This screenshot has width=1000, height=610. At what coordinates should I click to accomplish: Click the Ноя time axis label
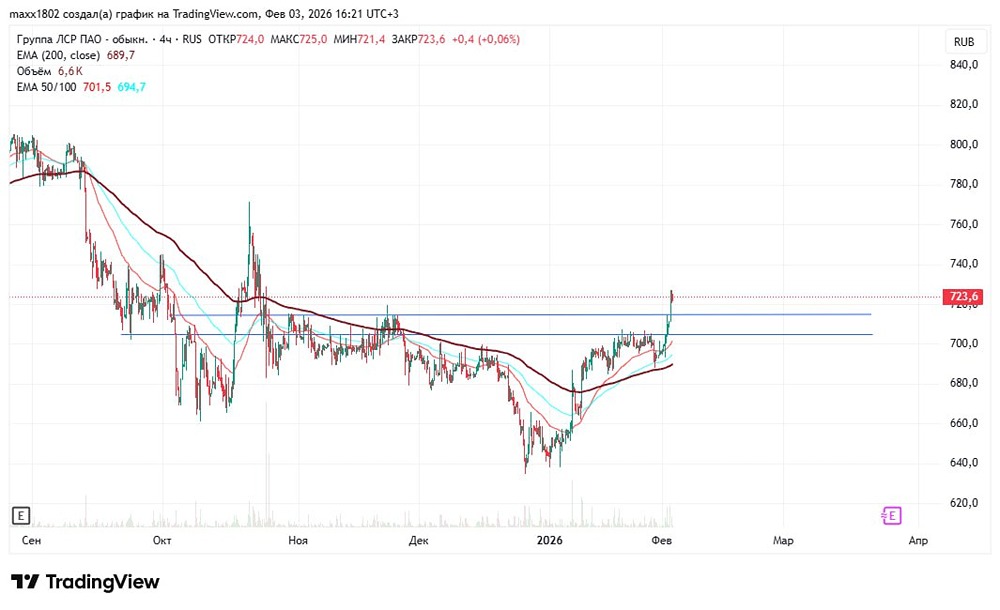coord(298,540)
